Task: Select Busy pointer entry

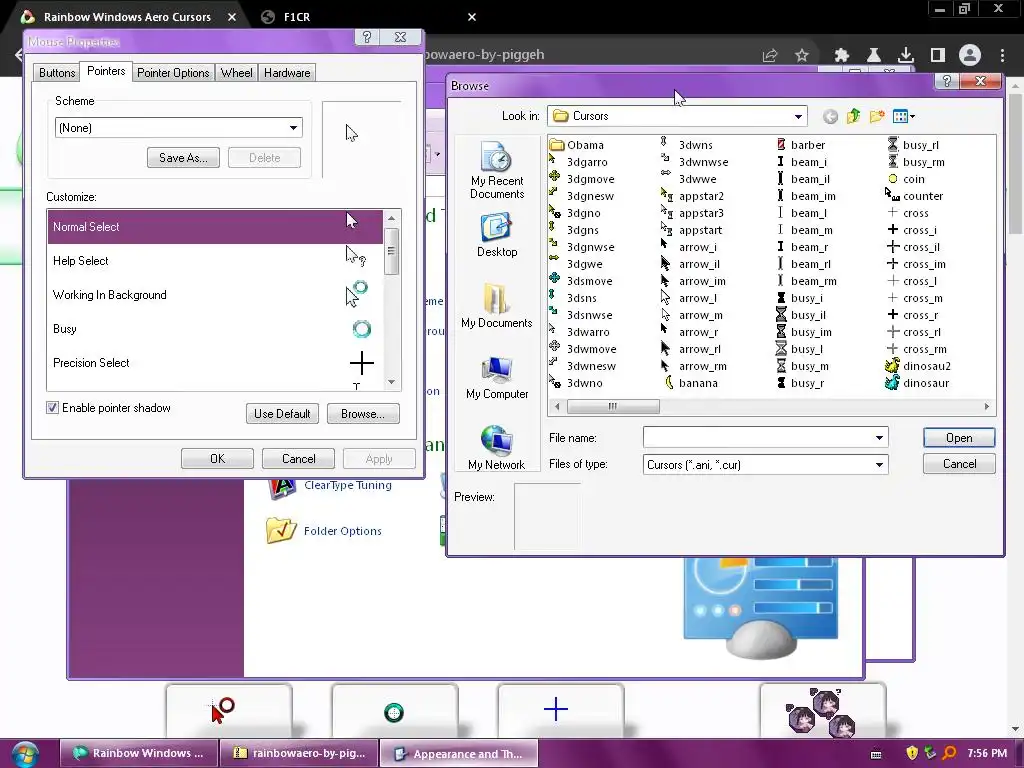Action: pyautogui.click(x=215, y=328)
